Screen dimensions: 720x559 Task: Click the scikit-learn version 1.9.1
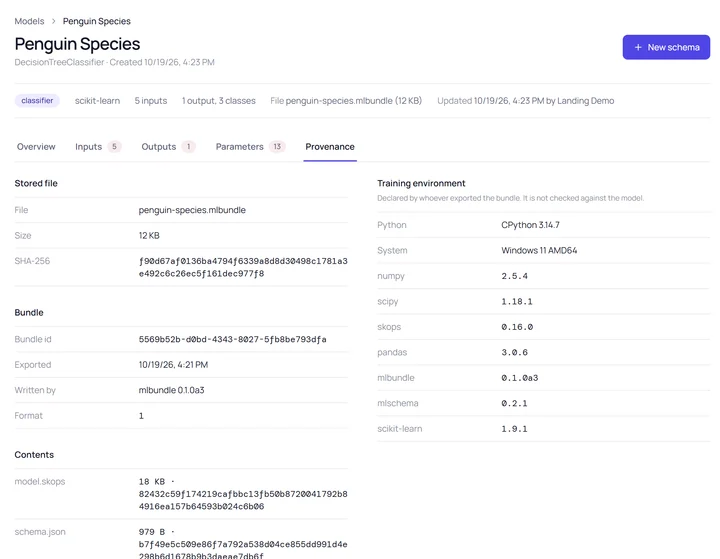[514, 429]
